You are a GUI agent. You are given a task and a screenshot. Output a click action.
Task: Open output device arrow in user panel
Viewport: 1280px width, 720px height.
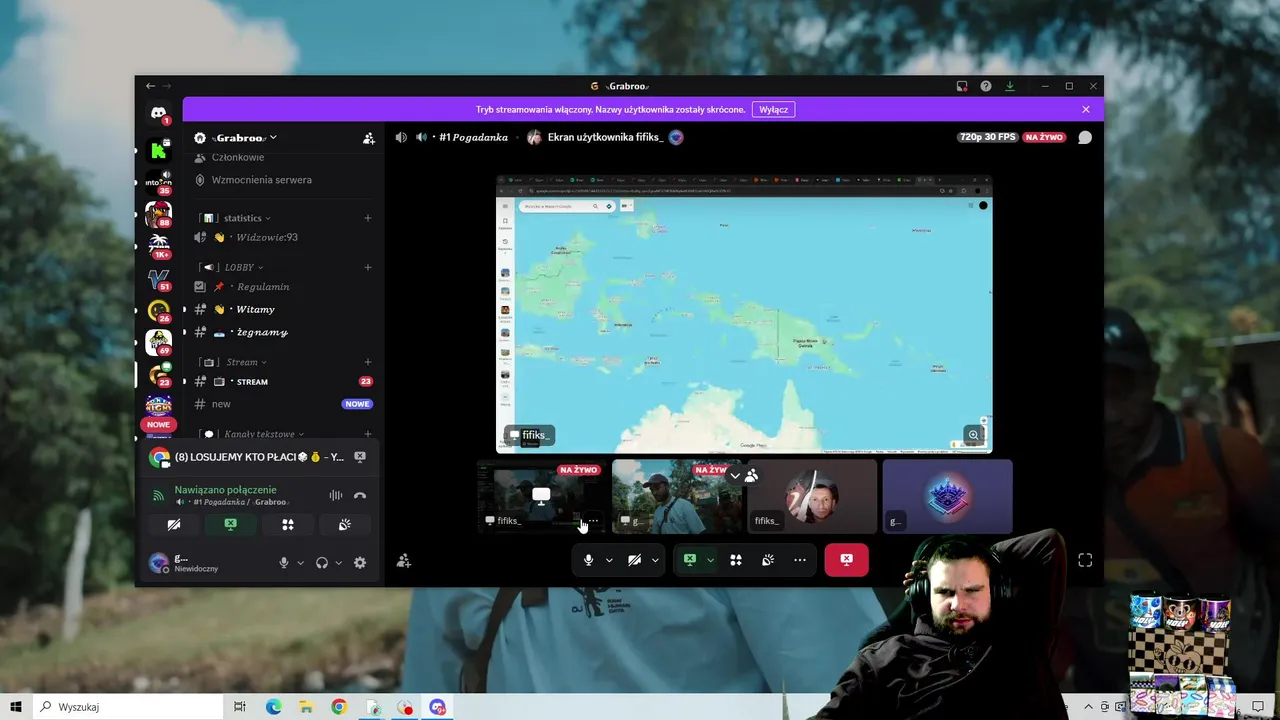click(x=338, y=563)
